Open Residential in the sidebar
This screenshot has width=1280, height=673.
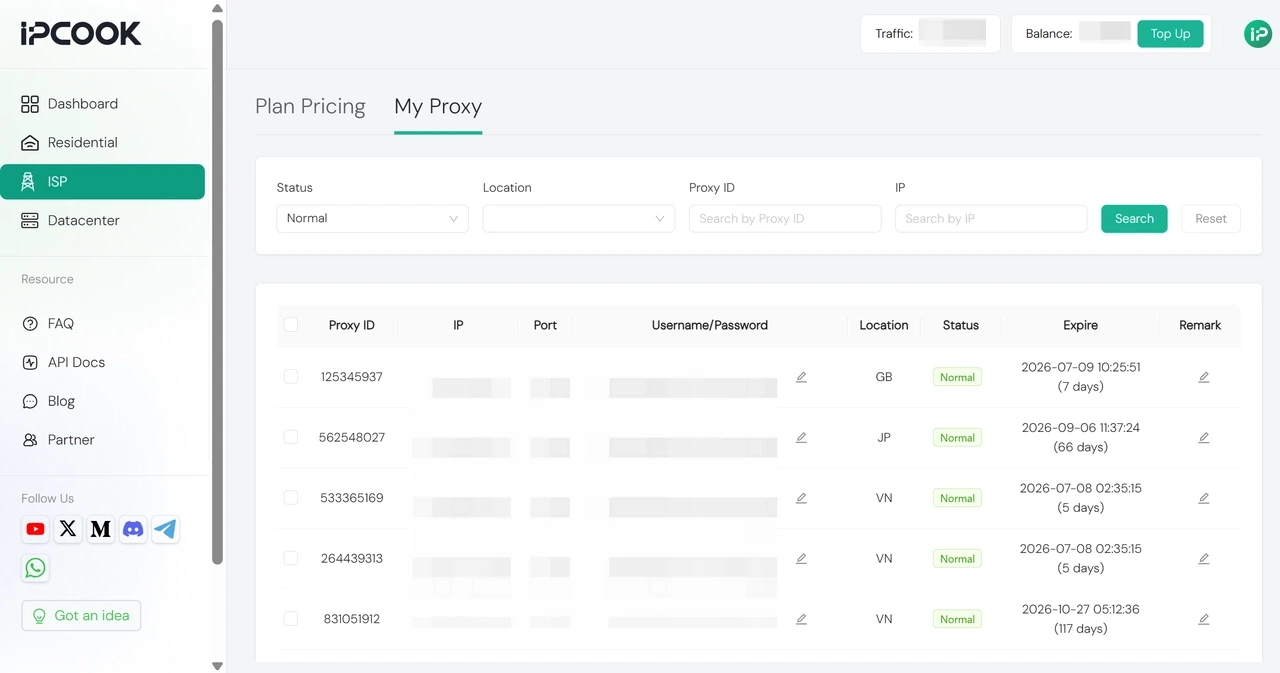coord(102,143)
